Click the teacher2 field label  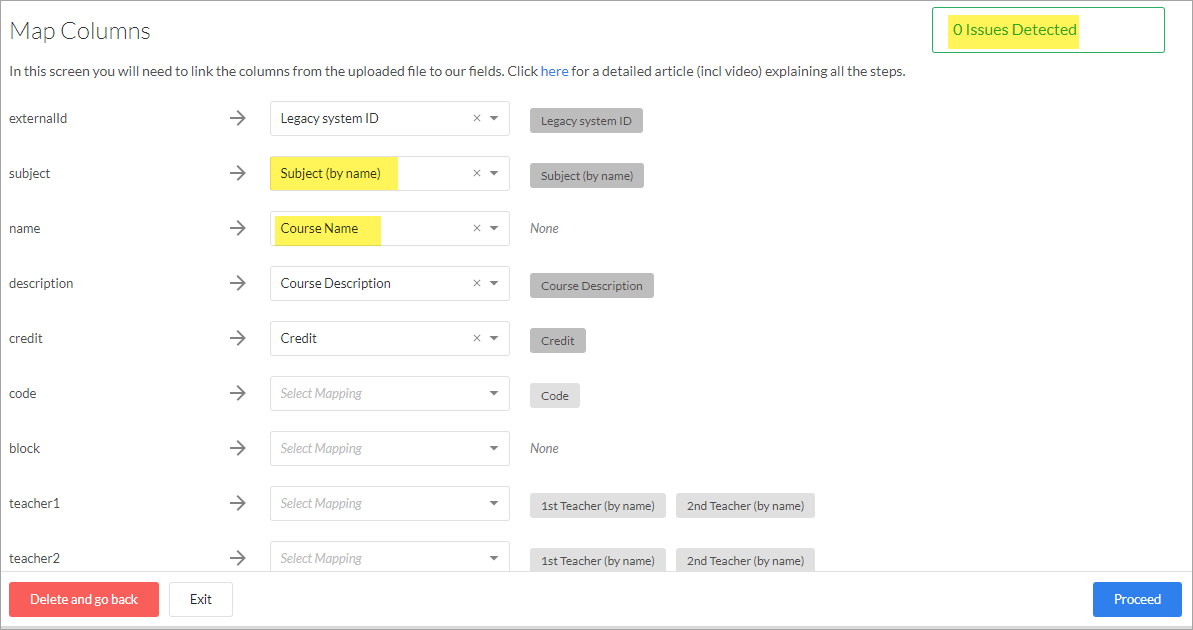point(34,558)
